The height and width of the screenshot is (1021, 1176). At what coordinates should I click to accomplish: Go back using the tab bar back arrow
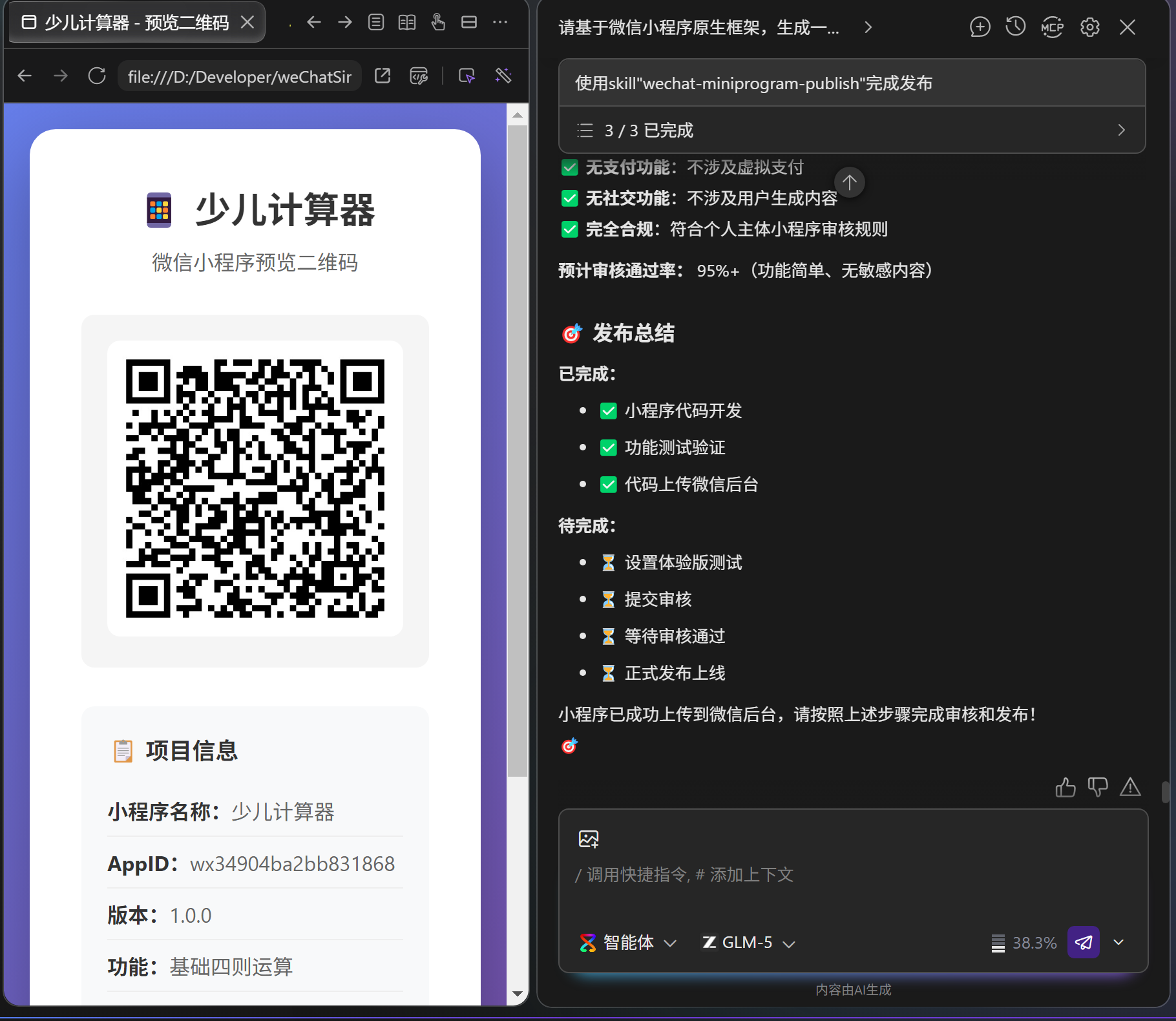coord(314,23)
